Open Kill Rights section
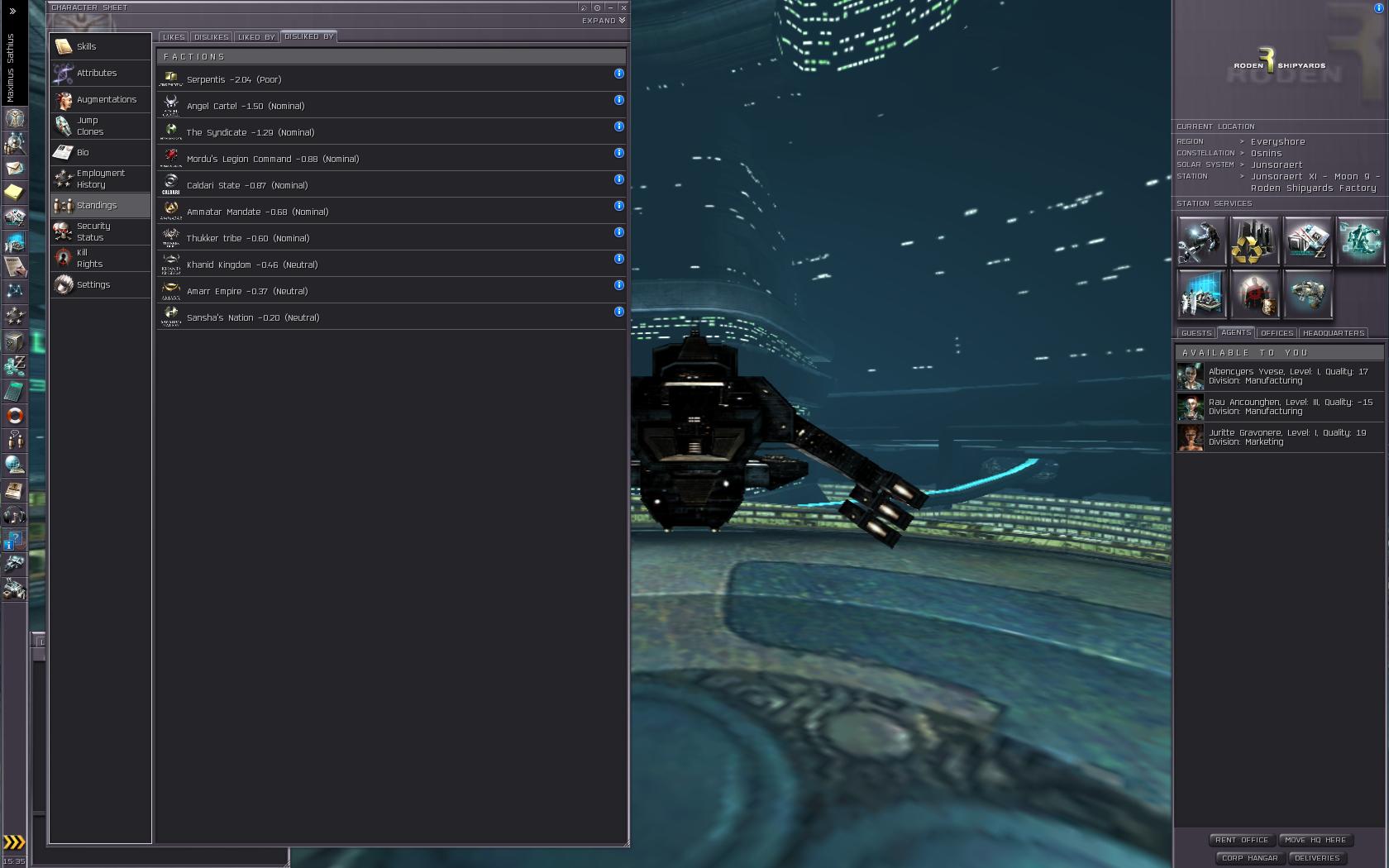Image resolution: width=1389 pixels, height=868 pixels. tap(101, 258)
